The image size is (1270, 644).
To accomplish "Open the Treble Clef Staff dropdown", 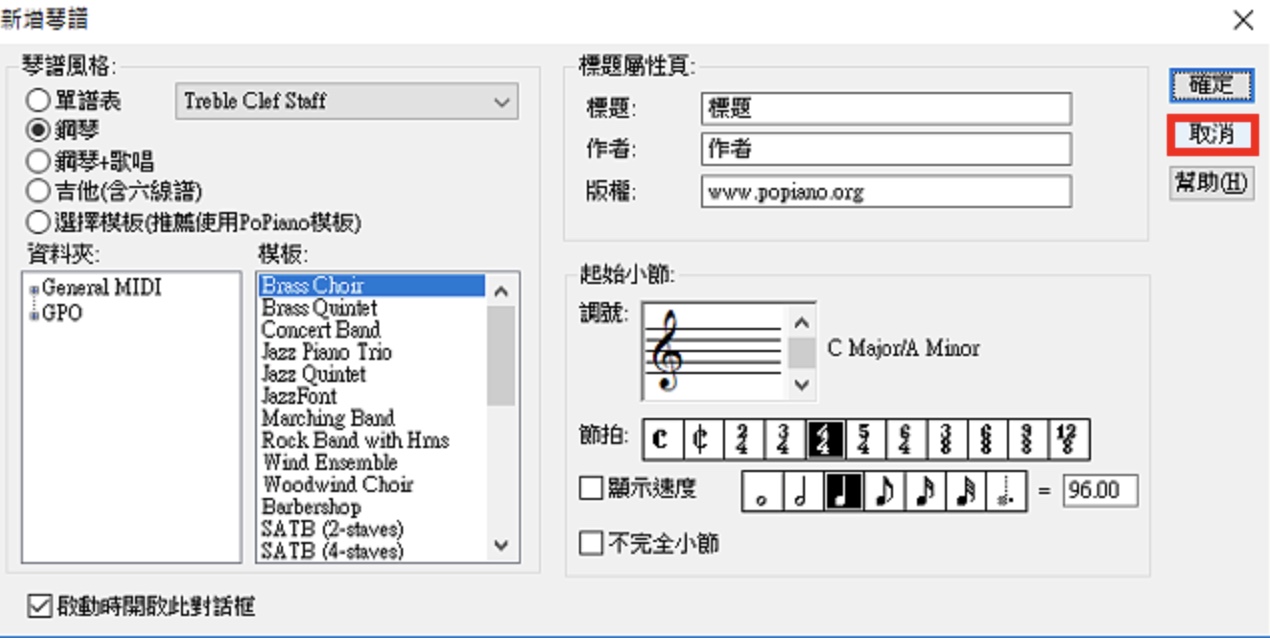I will (x=347, y=101).
